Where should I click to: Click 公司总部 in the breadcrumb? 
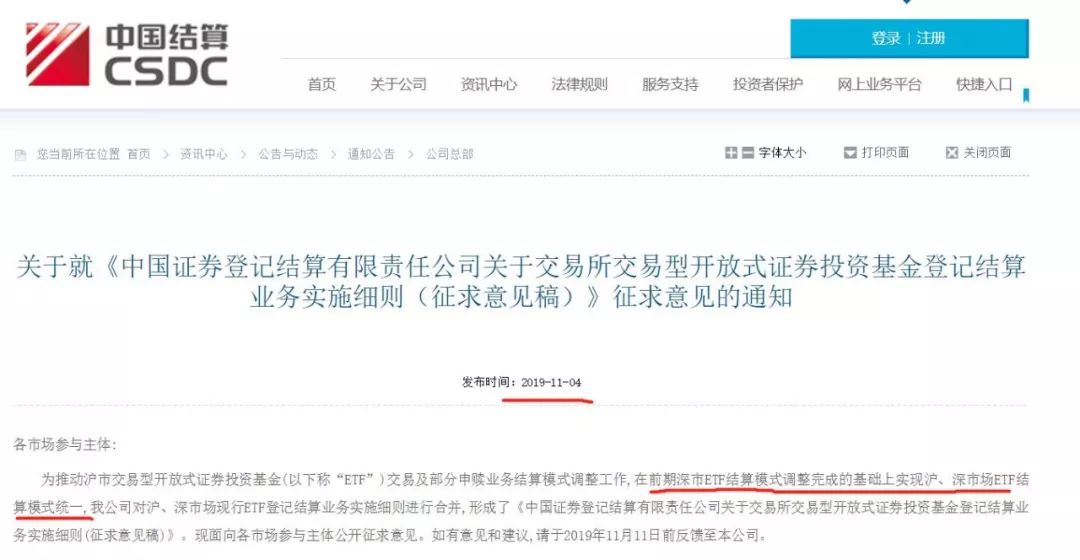(450, 154)
